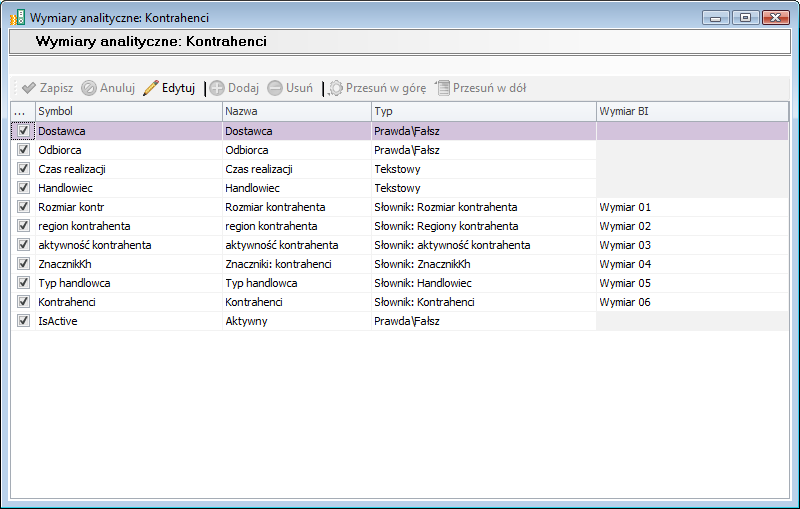Toggle the checkbox for Dostawca row
The image size is (800, 509).
[23, 131]
